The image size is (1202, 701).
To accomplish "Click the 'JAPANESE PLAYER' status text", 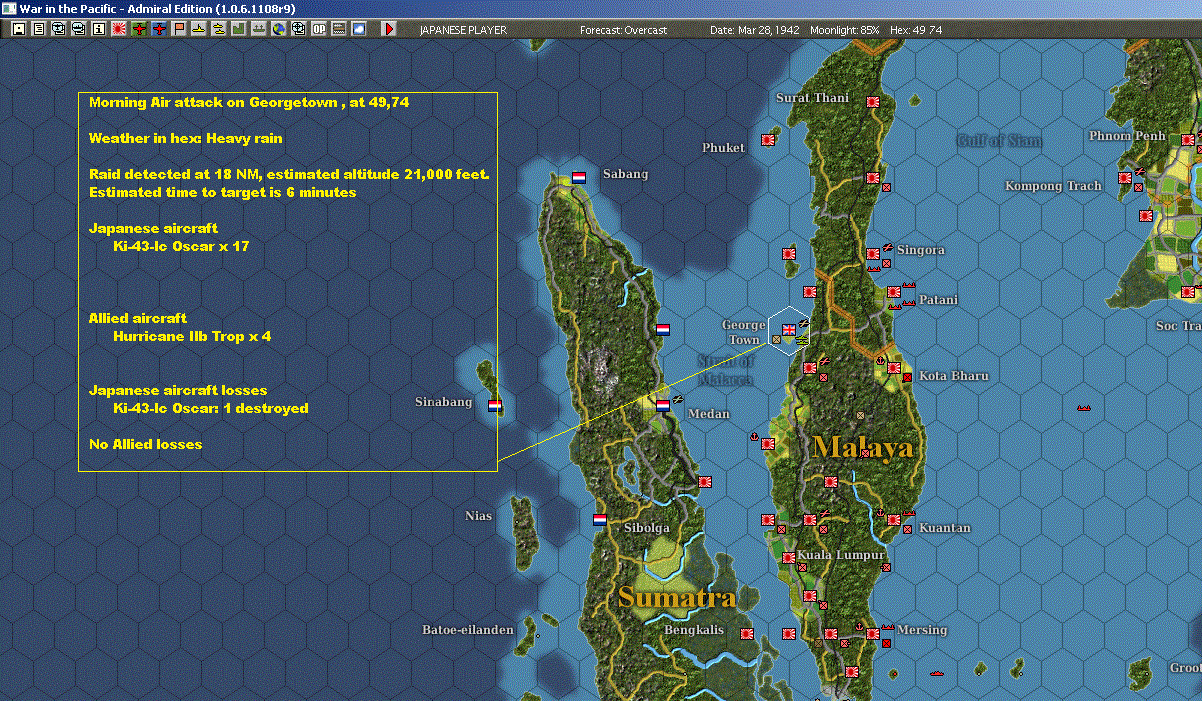I will (463, 30).
